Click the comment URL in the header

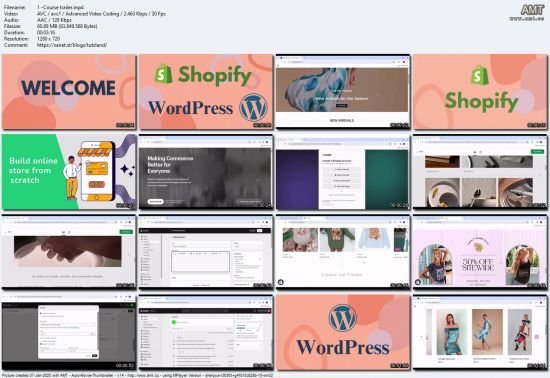(72, 45)
